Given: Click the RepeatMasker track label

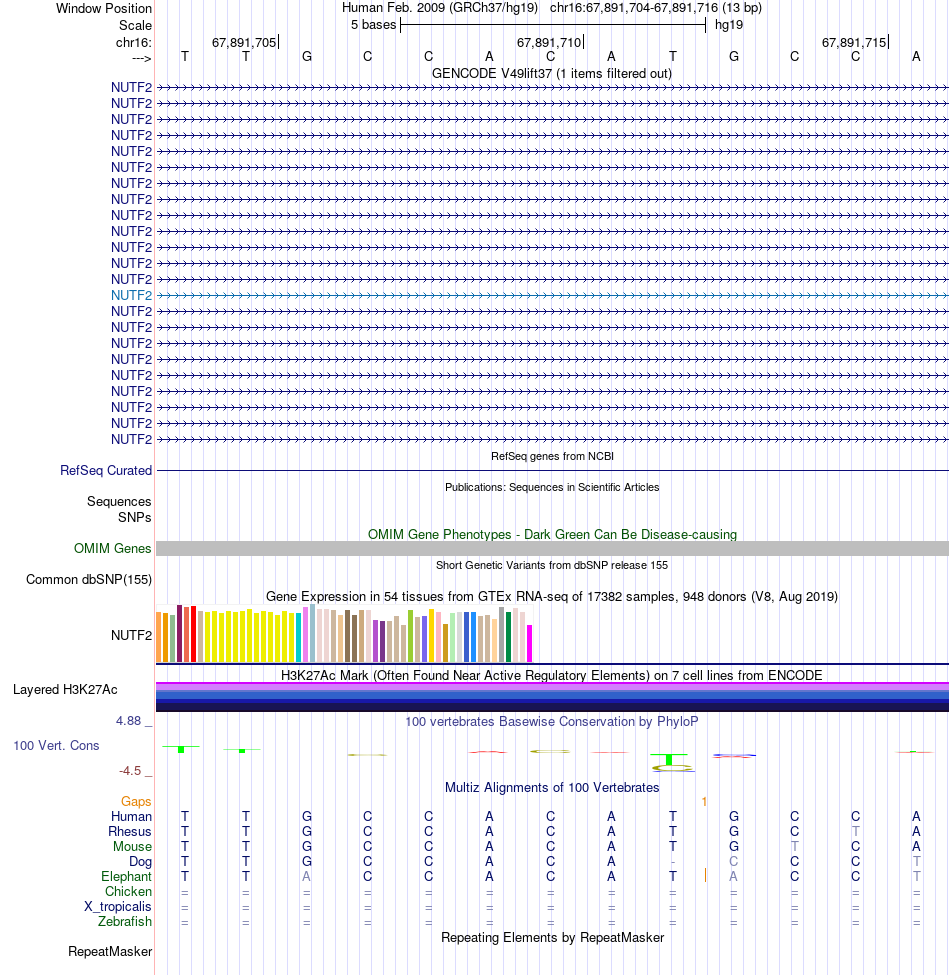Looking at the screenshot, I should pyautogui.click(x=110, y=951).
